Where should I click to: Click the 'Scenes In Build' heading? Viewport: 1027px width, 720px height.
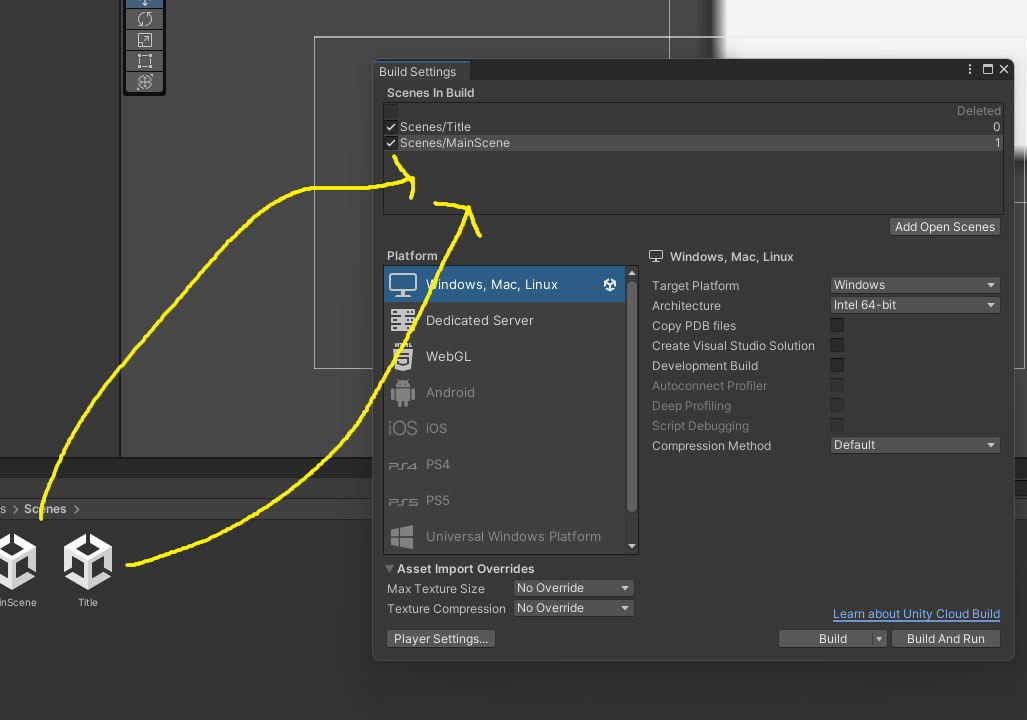430,93
